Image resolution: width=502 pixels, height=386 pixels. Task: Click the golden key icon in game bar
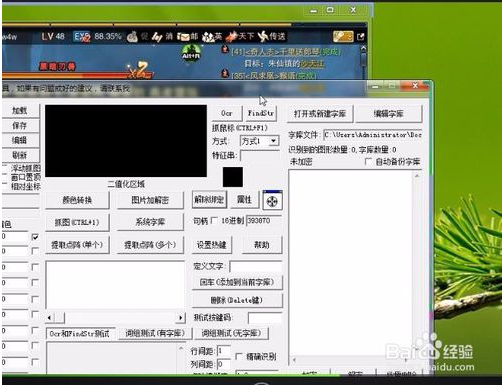click(343, 37)
